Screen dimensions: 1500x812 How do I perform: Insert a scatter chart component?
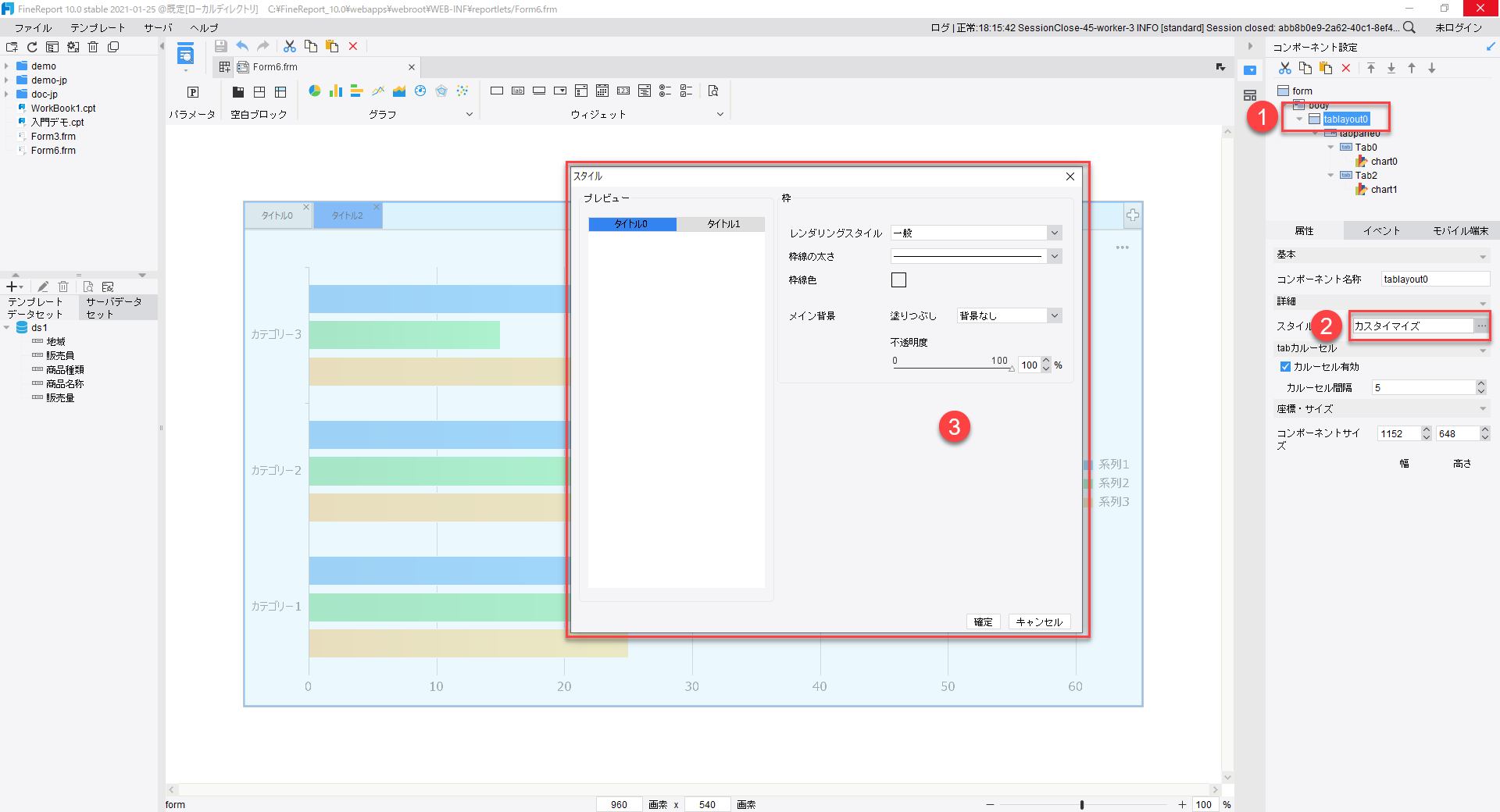click(462, 91)
